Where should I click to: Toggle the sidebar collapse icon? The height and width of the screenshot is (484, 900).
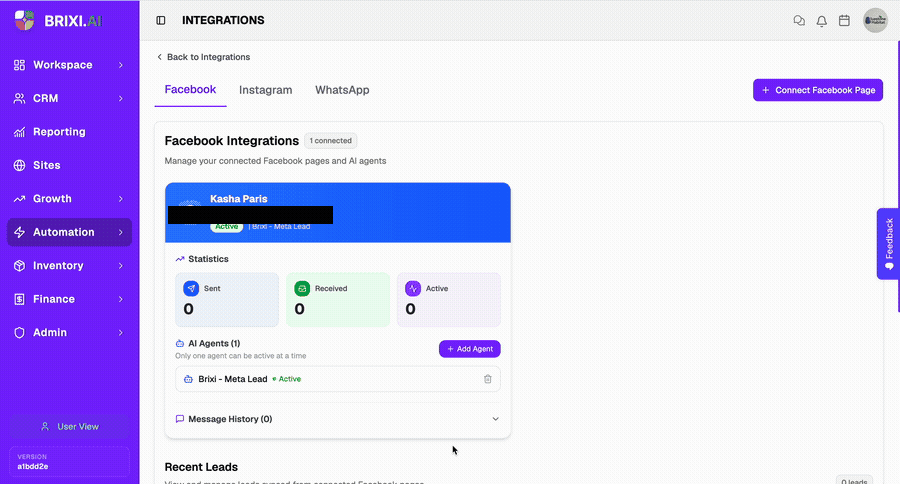[161, 20]
